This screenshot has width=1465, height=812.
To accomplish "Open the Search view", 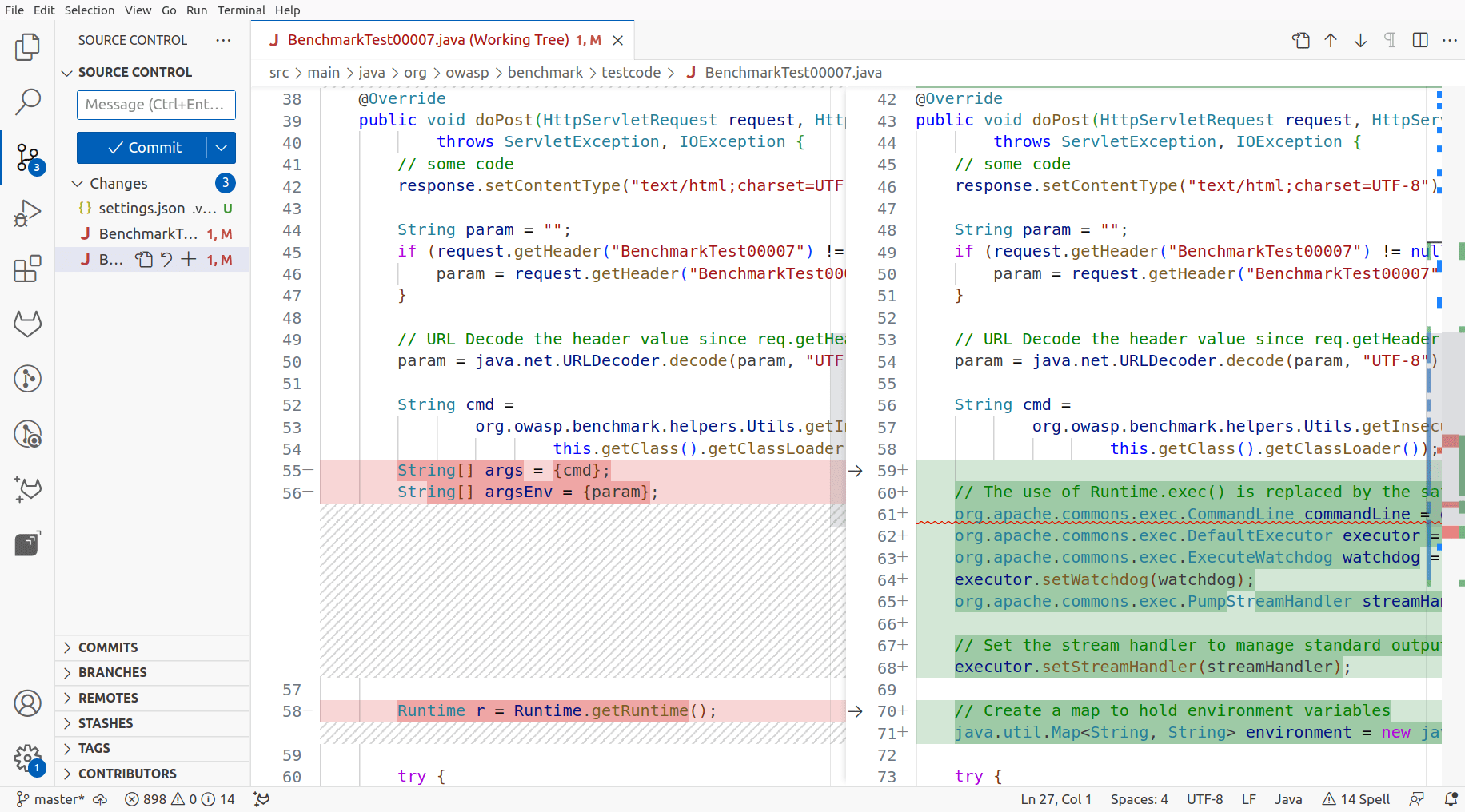I will click(27, 101).
